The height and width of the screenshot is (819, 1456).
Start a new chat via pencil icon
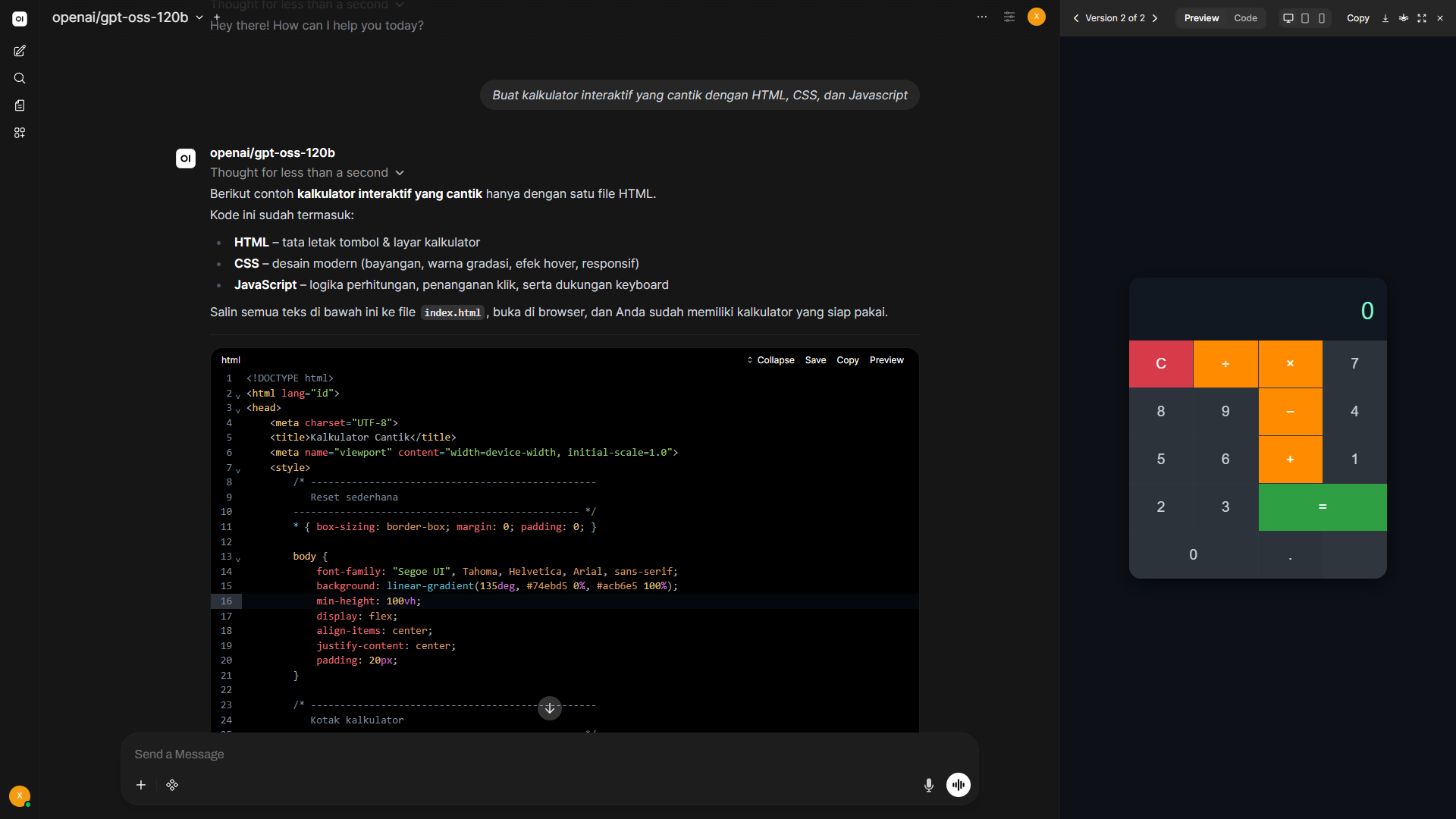point(20,51)
